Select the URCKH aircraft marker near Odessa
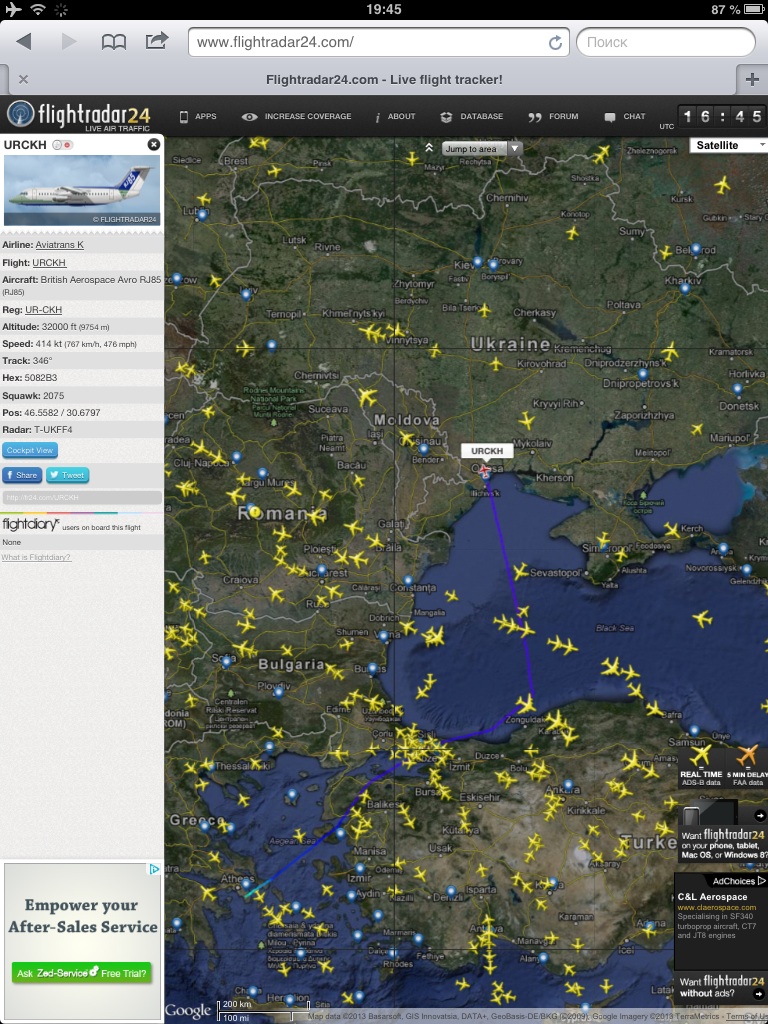This screenshot has height=1024, width=768. [485, 470]
